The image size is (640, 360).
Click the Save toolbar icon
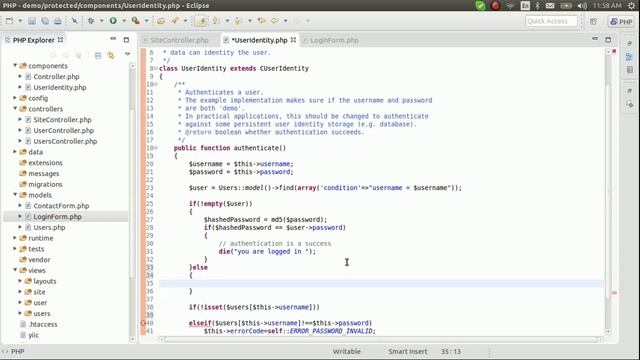click(32, 21)
